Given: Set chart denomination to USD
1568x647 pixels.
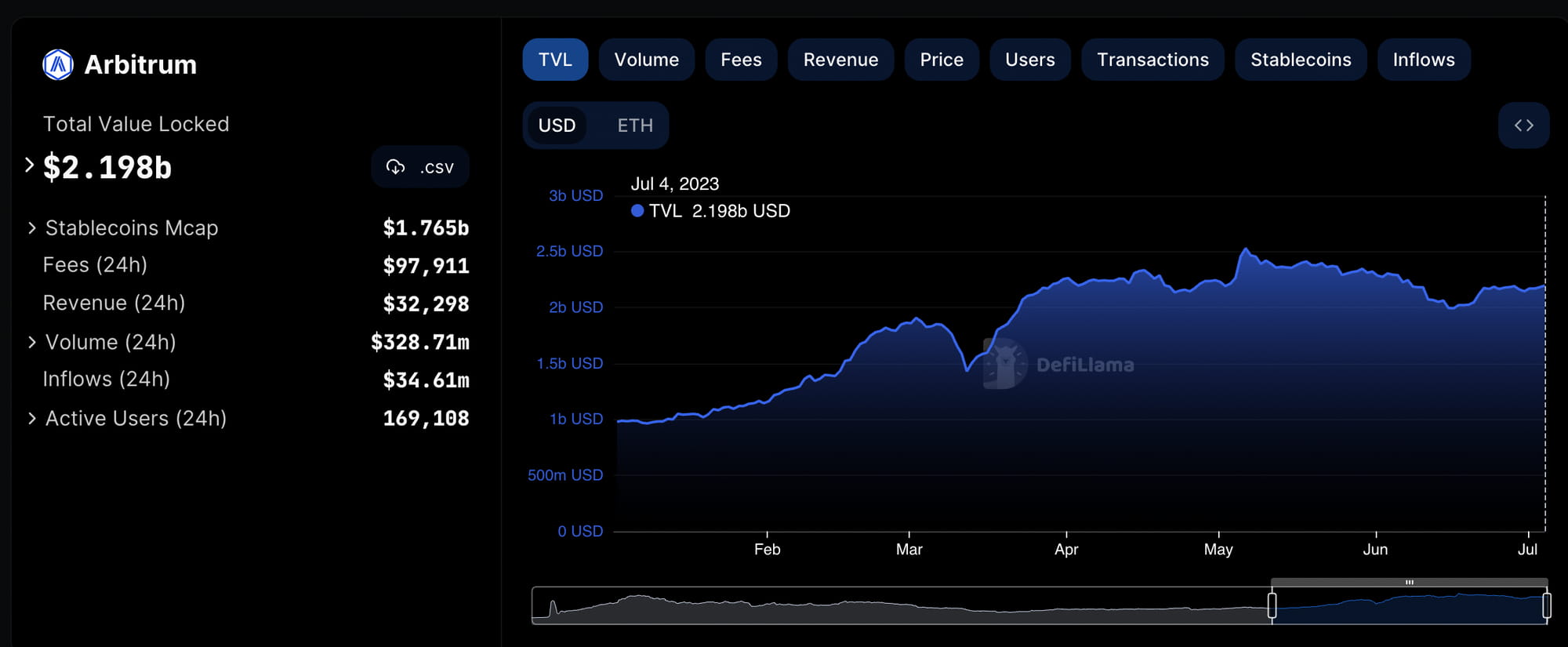Looking at the screenshot, I should coord(557,125).
